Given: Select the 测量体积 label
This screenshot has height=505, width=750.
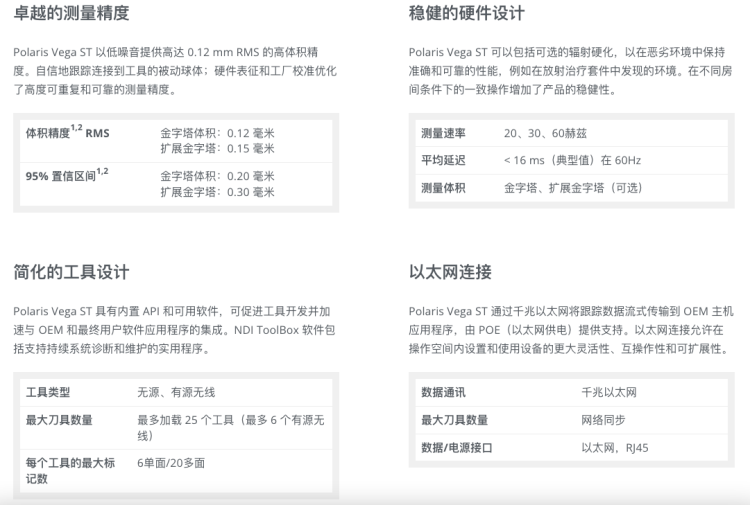Looking at the screenshot, I should 443,188.
